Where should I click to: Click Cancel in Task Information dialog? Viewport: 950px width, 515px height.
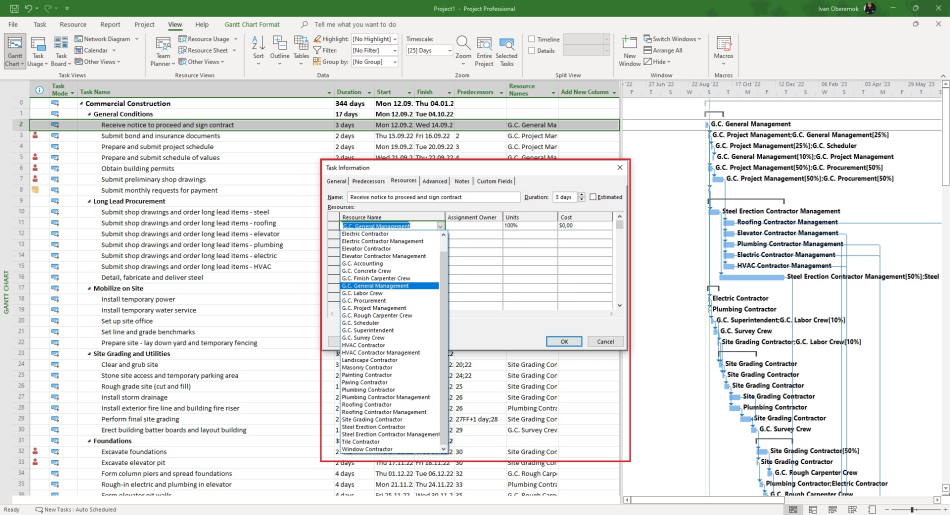point(605,342)
